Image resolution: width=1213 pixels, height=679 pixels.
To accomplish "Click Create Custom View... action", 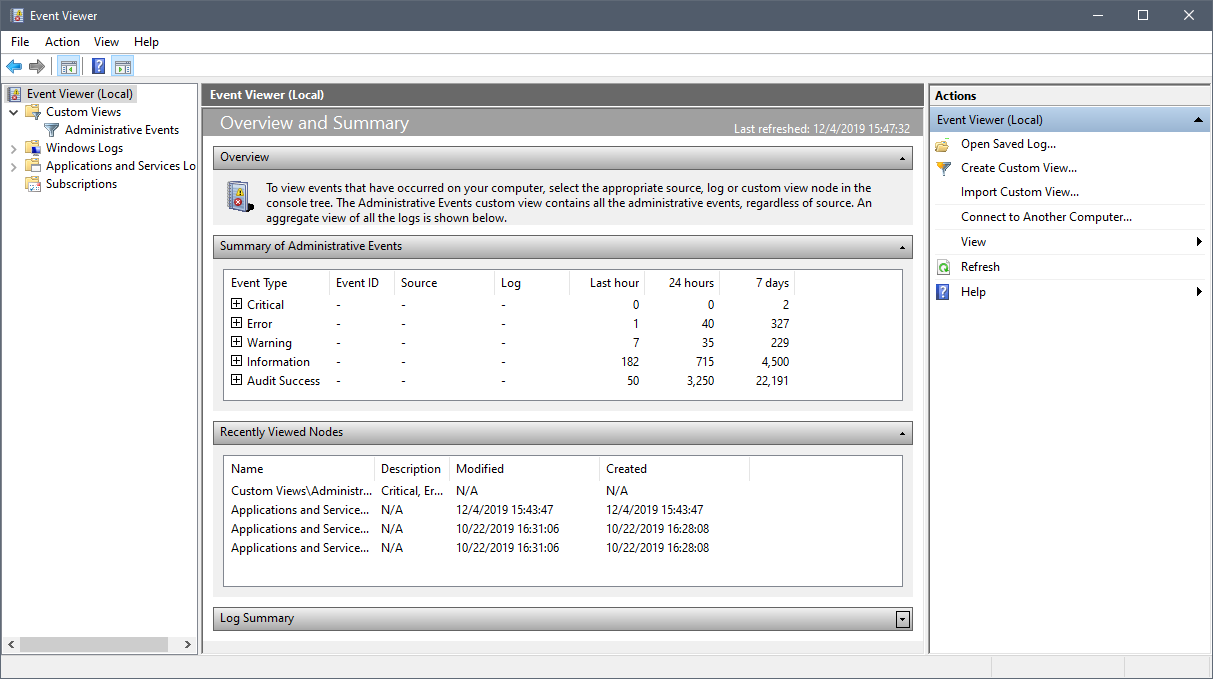I will [1019, 168].
